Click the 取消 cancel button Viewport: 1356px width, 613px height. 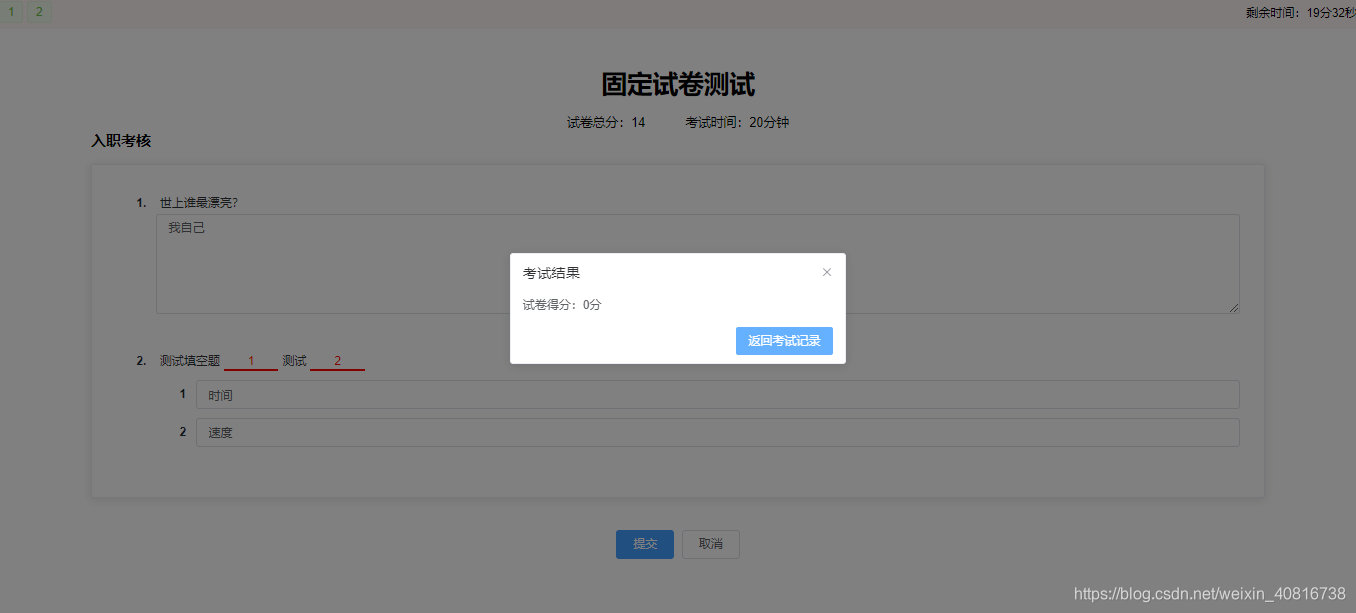(x=710, y=544)
